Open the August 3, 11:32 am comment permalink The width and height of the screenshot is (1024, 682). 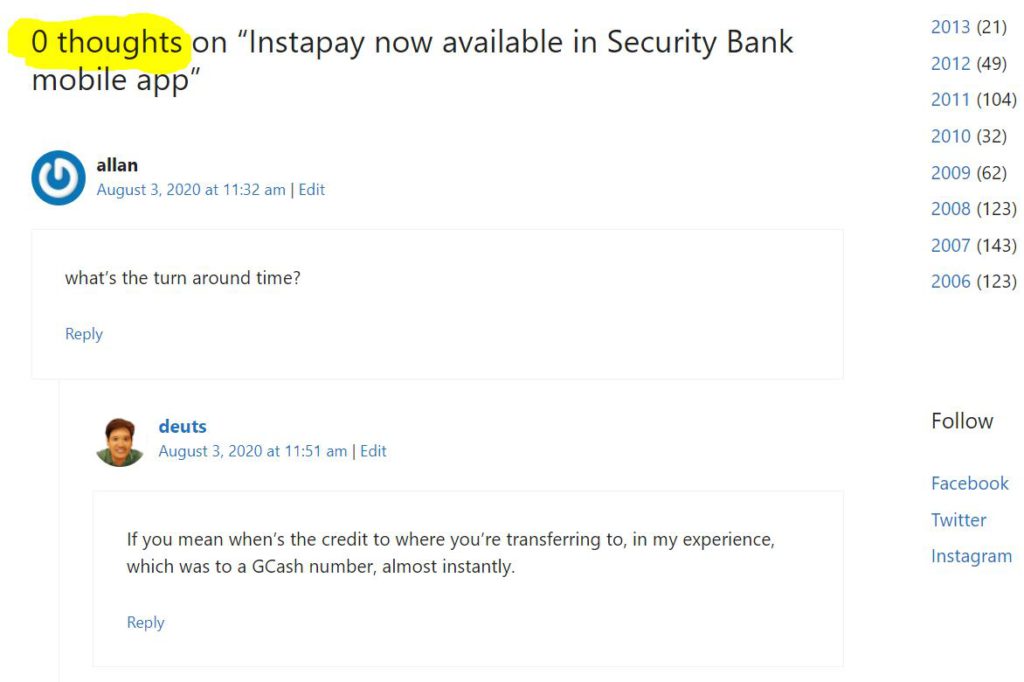click(x=191, y=190)
